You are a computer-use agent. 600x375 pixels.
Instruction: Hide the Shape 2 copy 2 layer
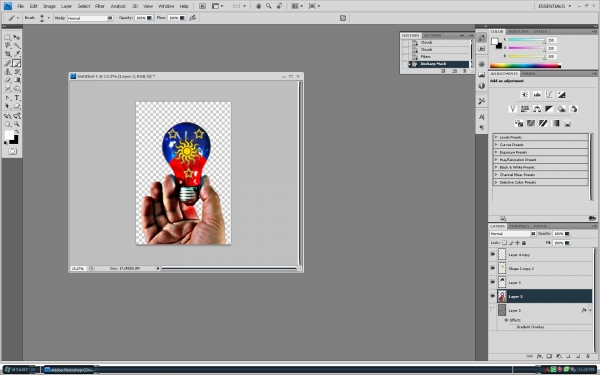pyautogui.click(x=493, y=268)
